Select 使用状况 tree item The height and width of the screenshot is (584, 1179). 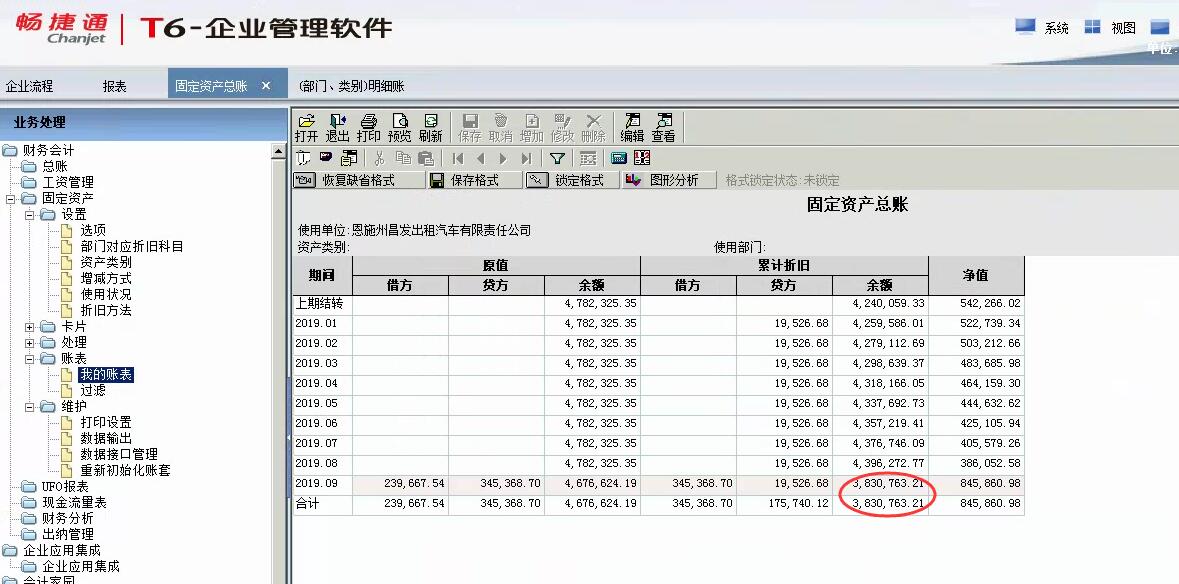pyautogui.click(x=106, y=294)
